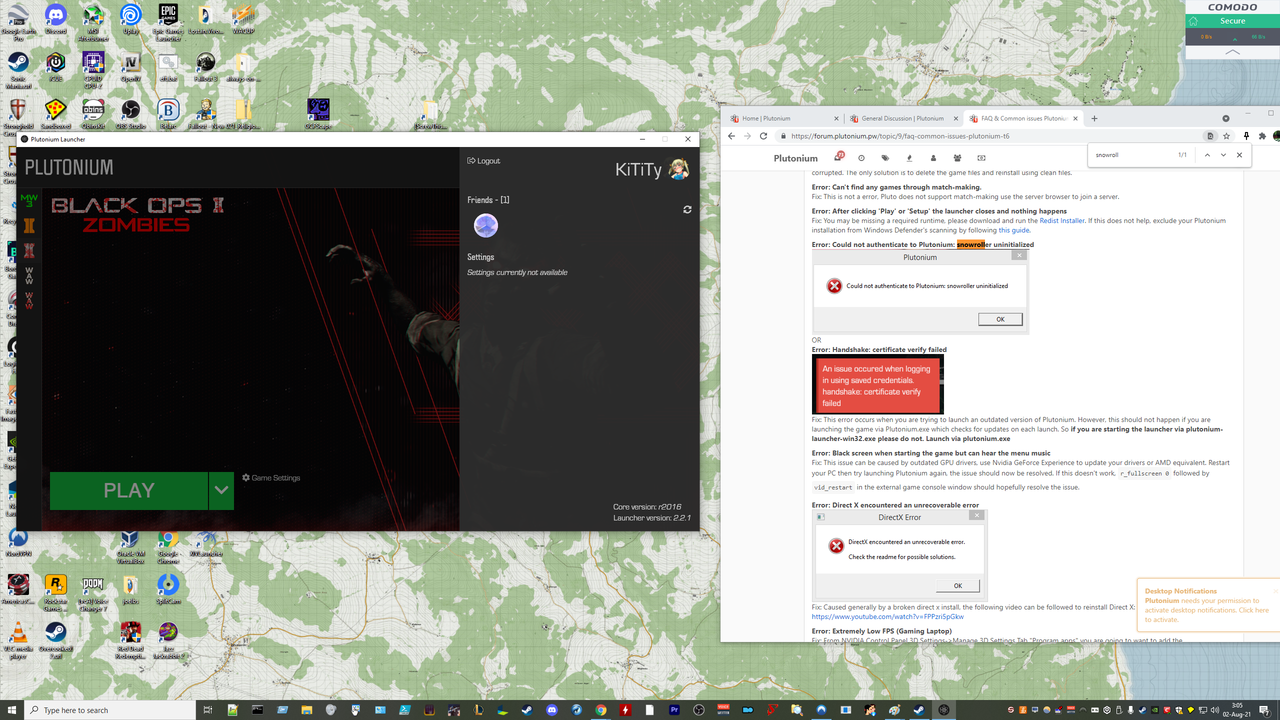Select the friend avatar under Friends
Screen dimensions: 1280x720
(x=486, y=226)
